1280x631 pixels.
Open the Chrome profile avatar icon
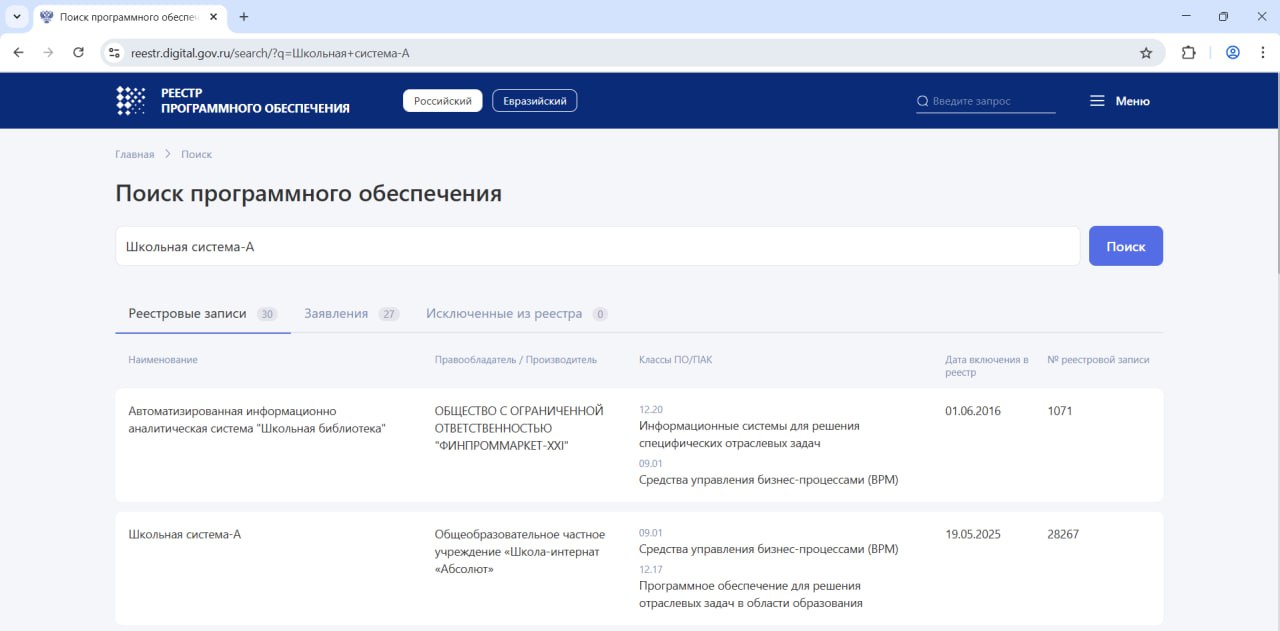tap(1232, 53)
